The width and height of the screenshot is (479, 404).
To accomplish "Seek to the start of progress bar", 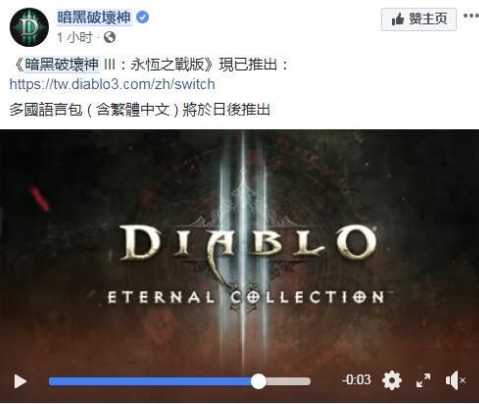I will click(50, 381).
